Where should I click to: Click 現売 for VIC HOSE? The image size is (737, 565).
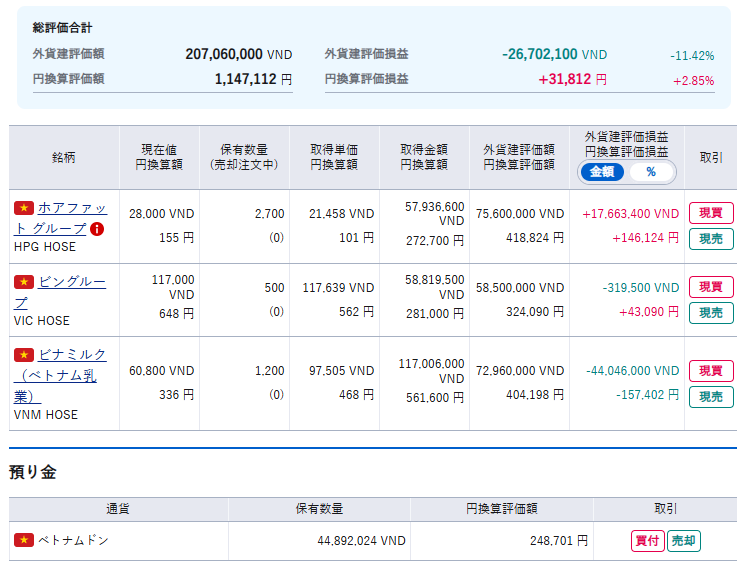[x=711, y=313]
